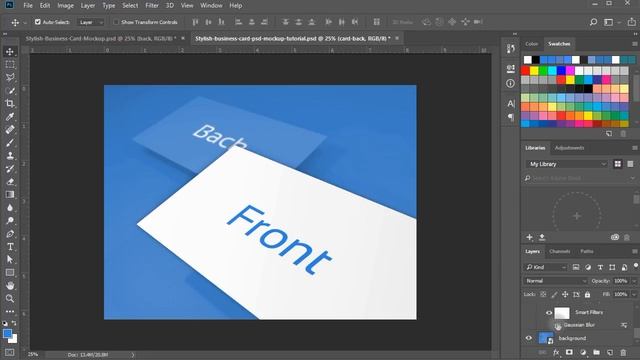Open the Filter menu
The image size is (640, 360).
click(152, 5)
